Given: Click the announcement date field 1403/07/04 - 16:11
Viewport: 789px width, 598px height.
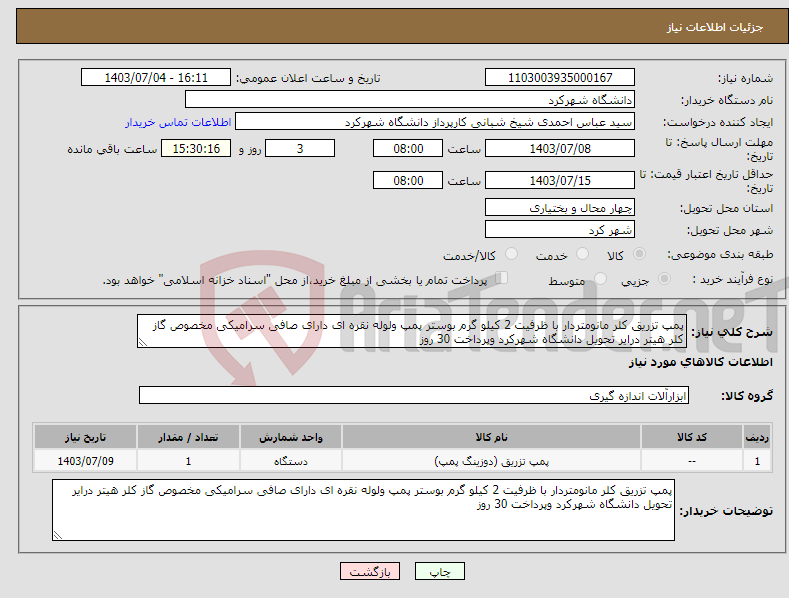Looking at the screenshot, I should click(155, 78).
